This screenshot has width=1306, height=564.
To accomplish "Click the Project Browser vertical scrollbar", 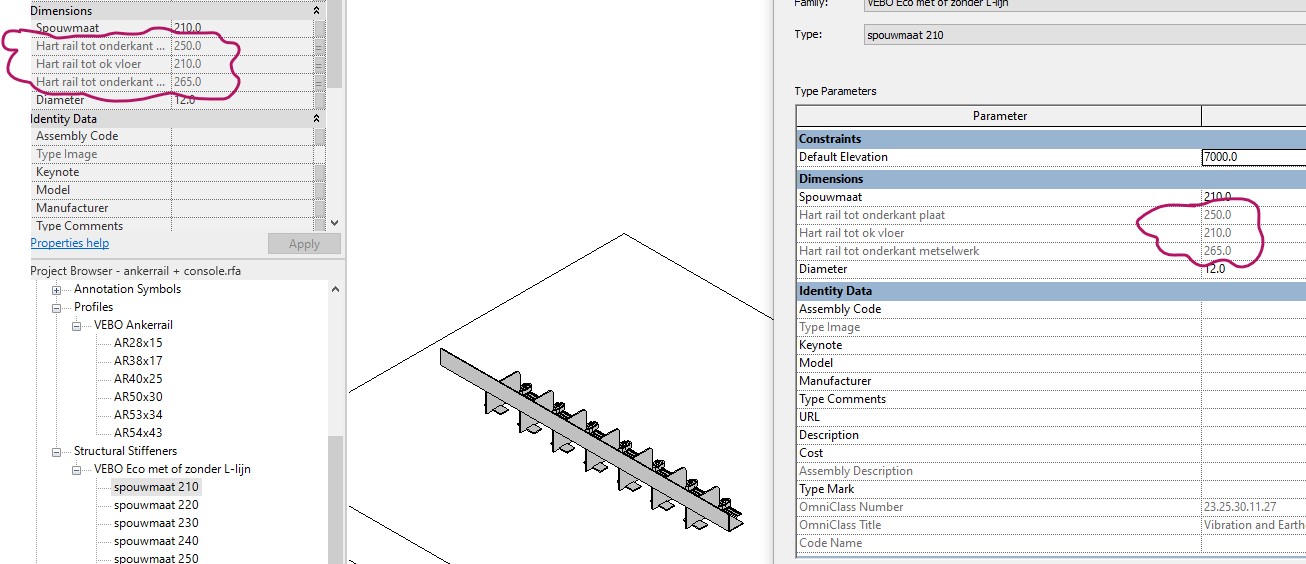I will click(x=336, y=500).
